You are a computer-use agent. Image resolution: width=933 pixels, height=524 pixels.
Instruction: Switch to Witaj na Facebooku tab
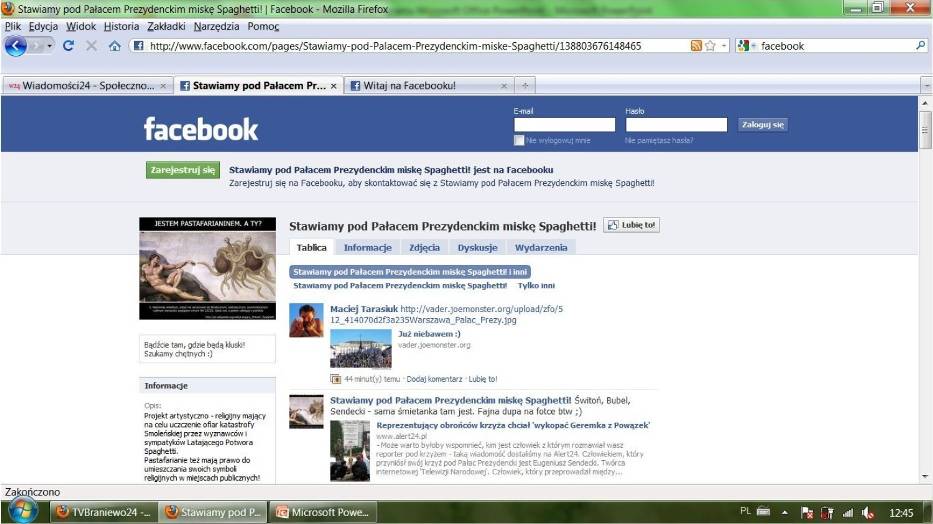(x=430, y=86)
